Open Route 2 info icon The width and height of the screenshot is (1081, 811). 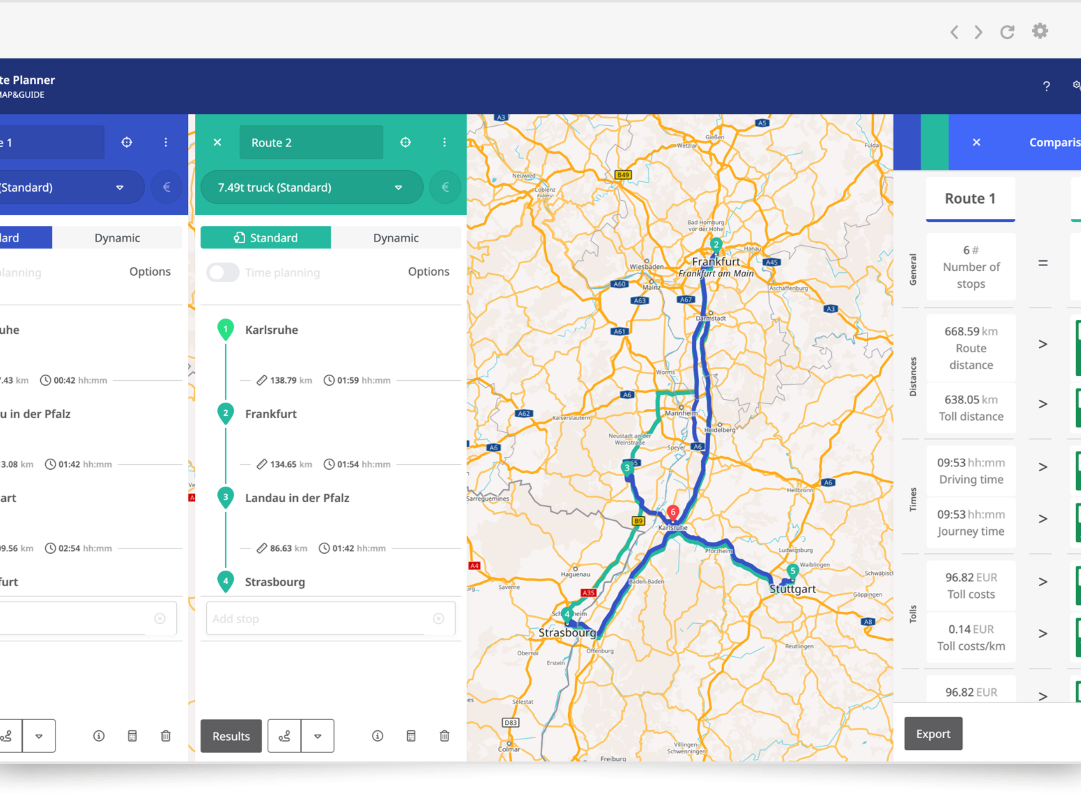[x=377, y=736]
